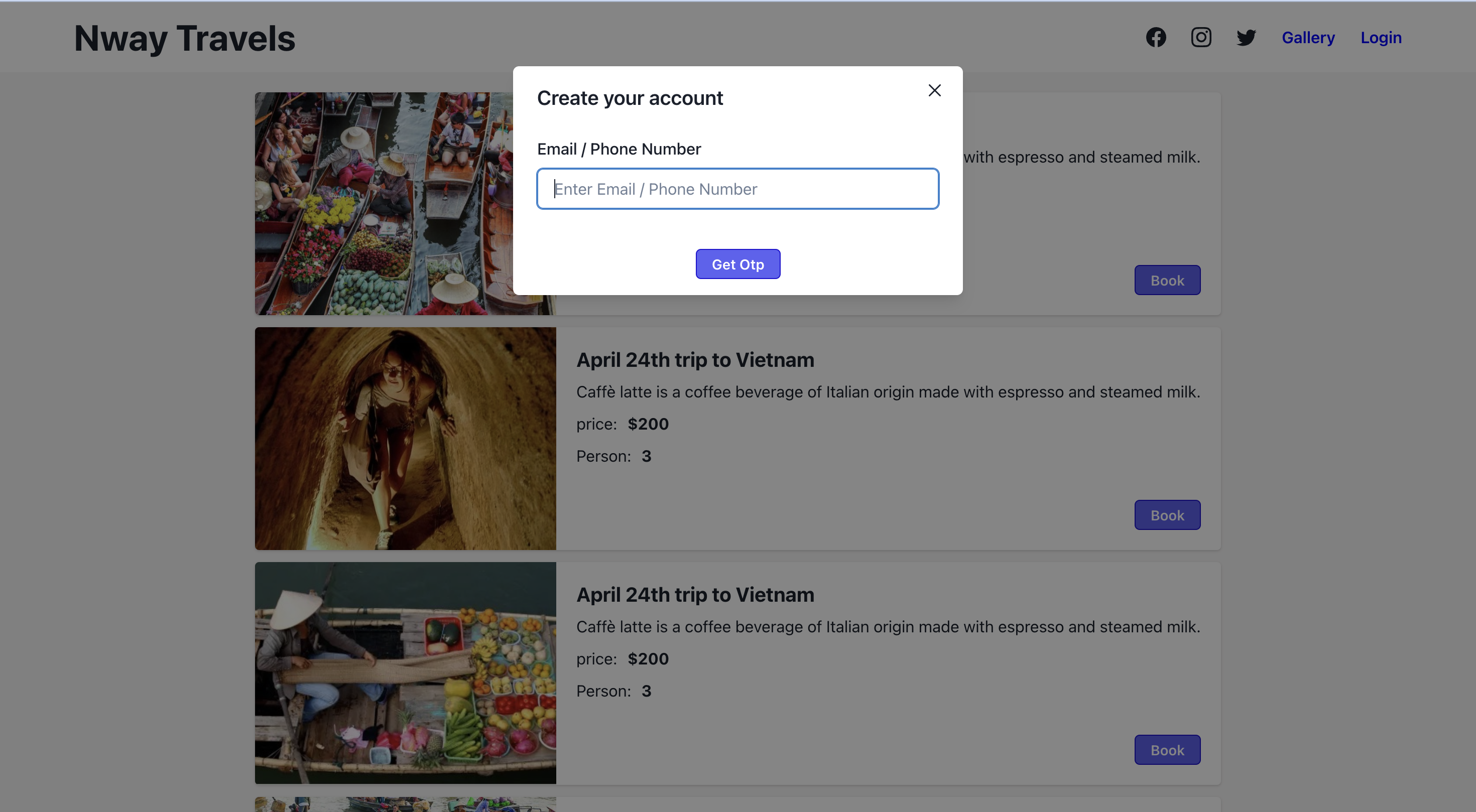Open the floating market boats thumbnail
Screen dimensions: 1476x812
coord(383,204)
